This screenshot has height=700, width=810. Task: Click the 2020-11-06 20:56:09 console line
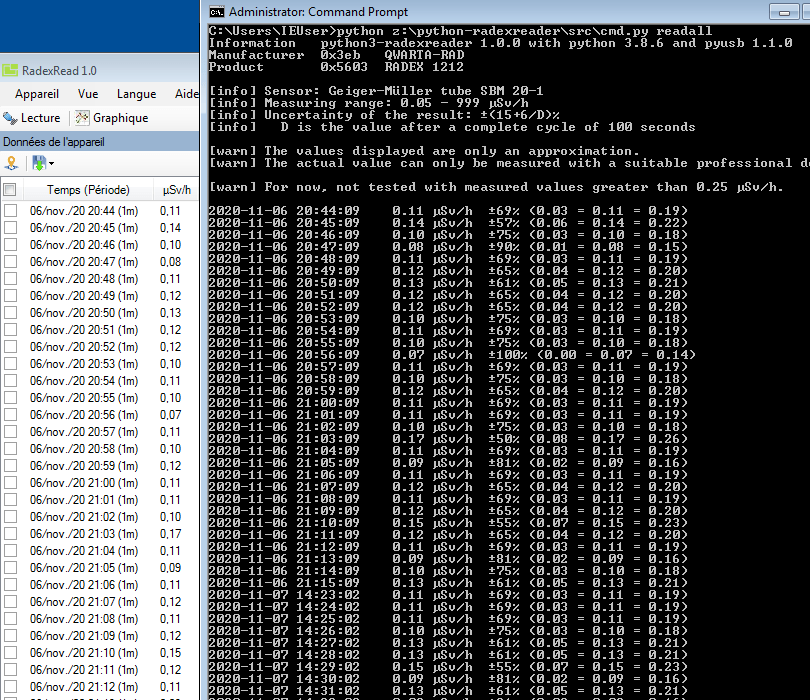click(x=452, y=355)
